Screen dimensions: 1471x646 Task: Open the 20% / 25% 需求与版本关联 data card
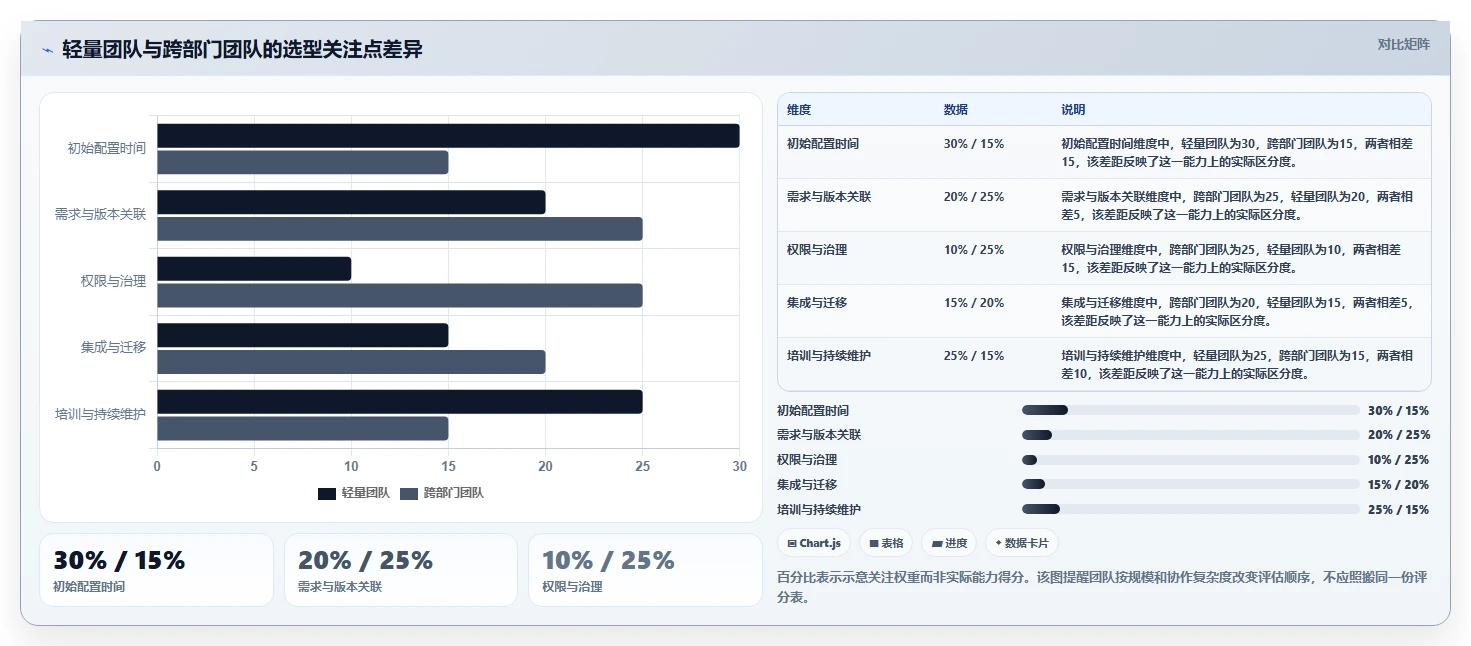coord(401,570)
